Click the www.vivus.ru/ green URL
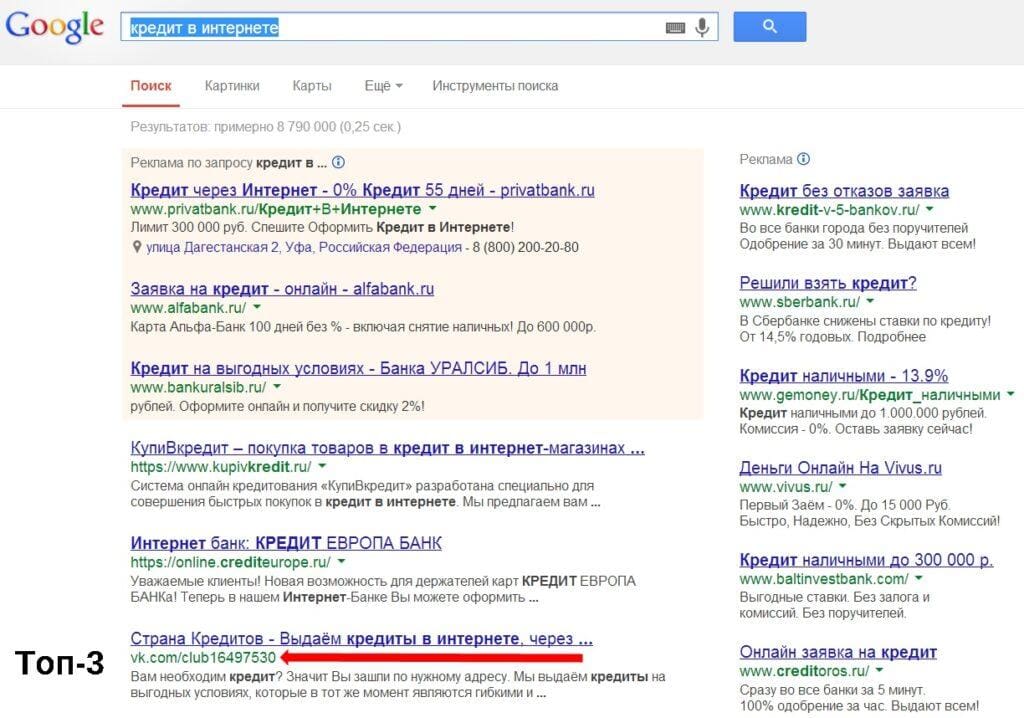This screenshot has height=718, width=1024. coord(786,487)
